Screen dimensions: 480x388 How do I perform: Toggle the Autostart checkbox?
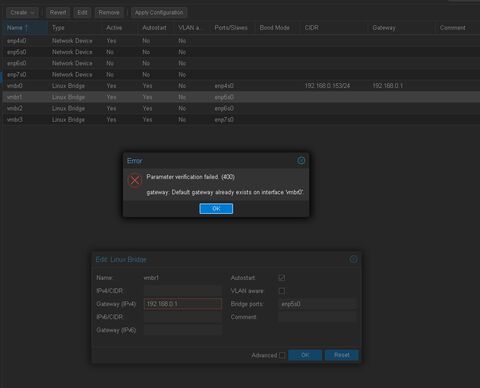282,278
